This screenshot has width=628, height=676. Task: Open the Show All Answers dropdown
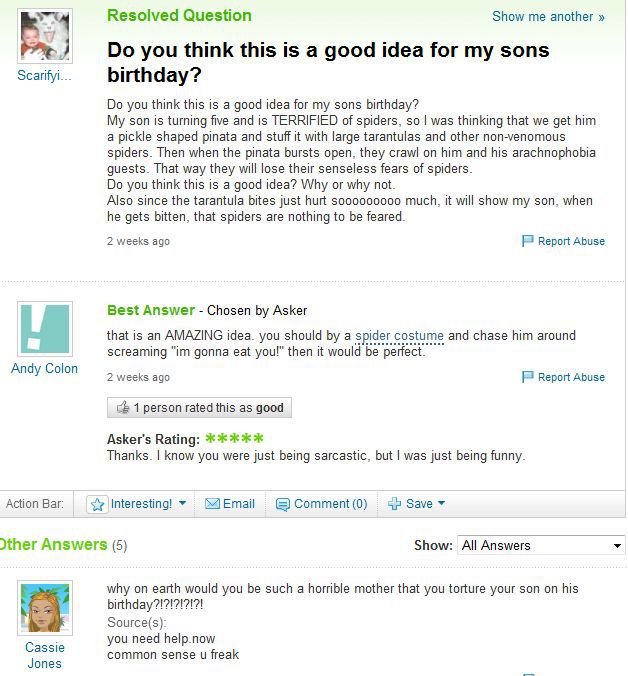click(x=540, y=545)
